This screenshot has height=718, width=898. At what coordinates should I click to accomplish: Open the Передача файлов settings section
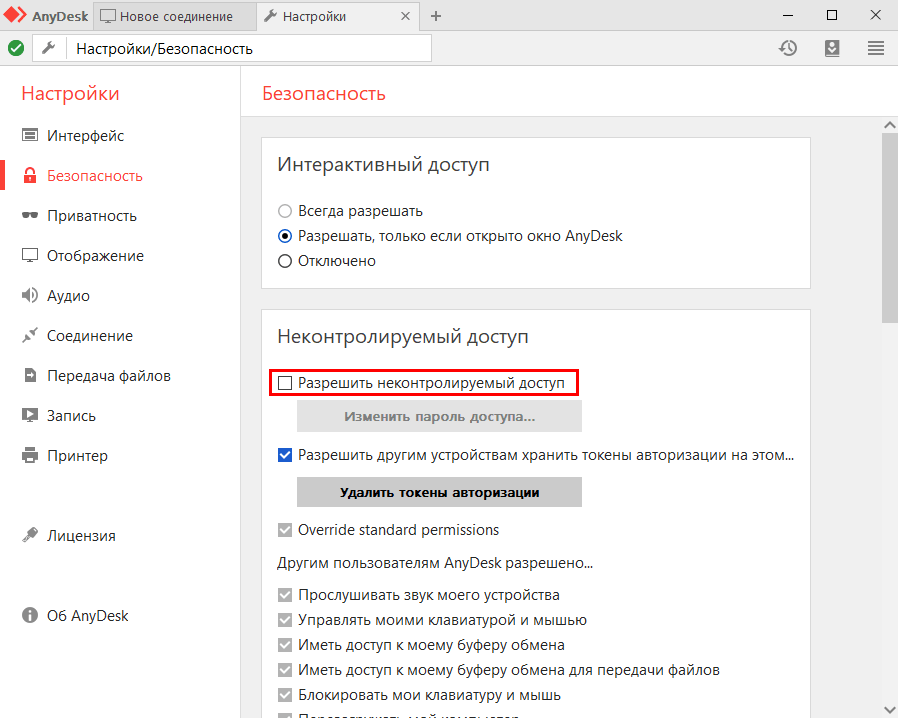pos(109,376)
